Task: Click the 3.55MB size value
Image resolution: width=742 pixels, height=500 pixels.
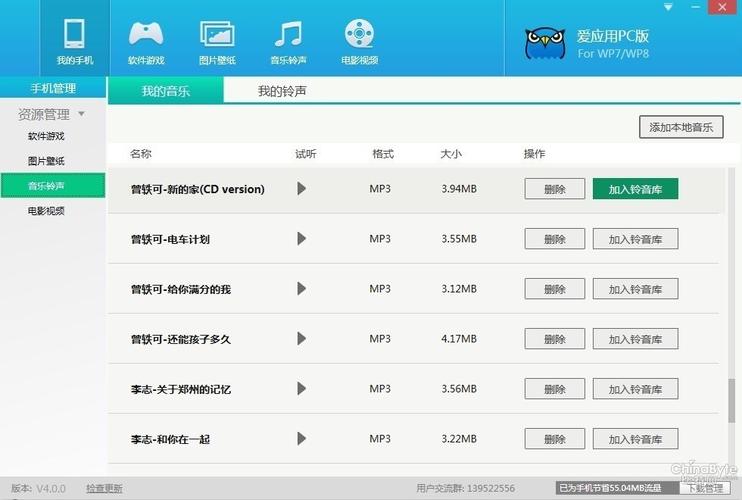Action: click(459, 238)
